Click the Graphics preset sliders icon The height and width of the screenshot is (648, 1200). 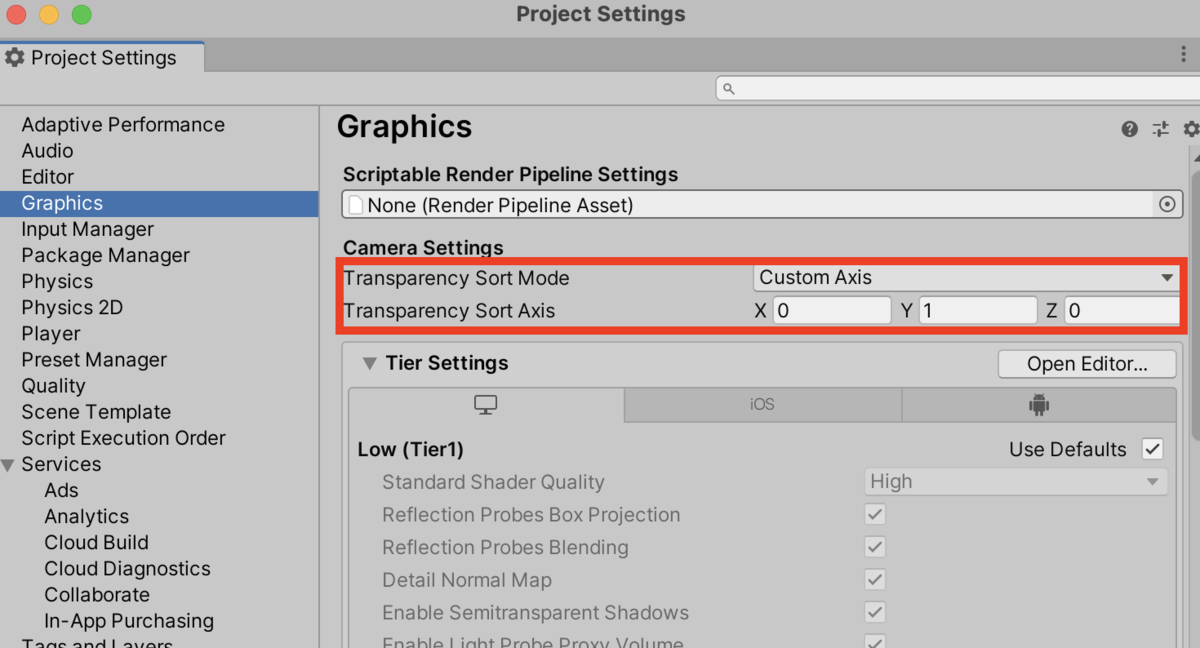click(x=1160, y=129)
